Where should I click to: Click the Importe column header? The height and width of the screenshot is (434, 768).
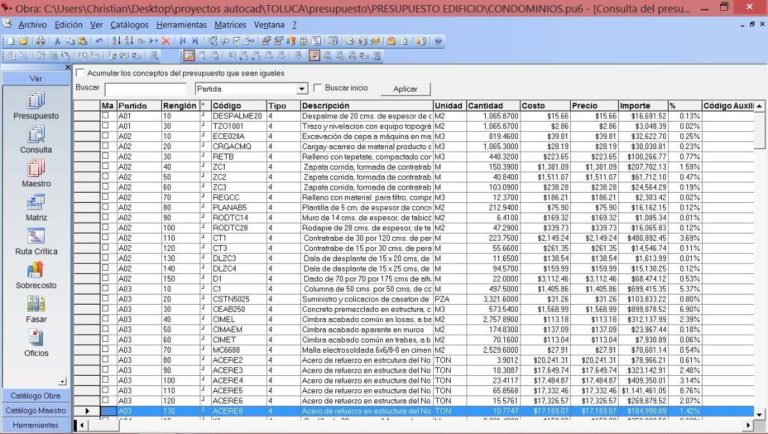tap(643, 105)
